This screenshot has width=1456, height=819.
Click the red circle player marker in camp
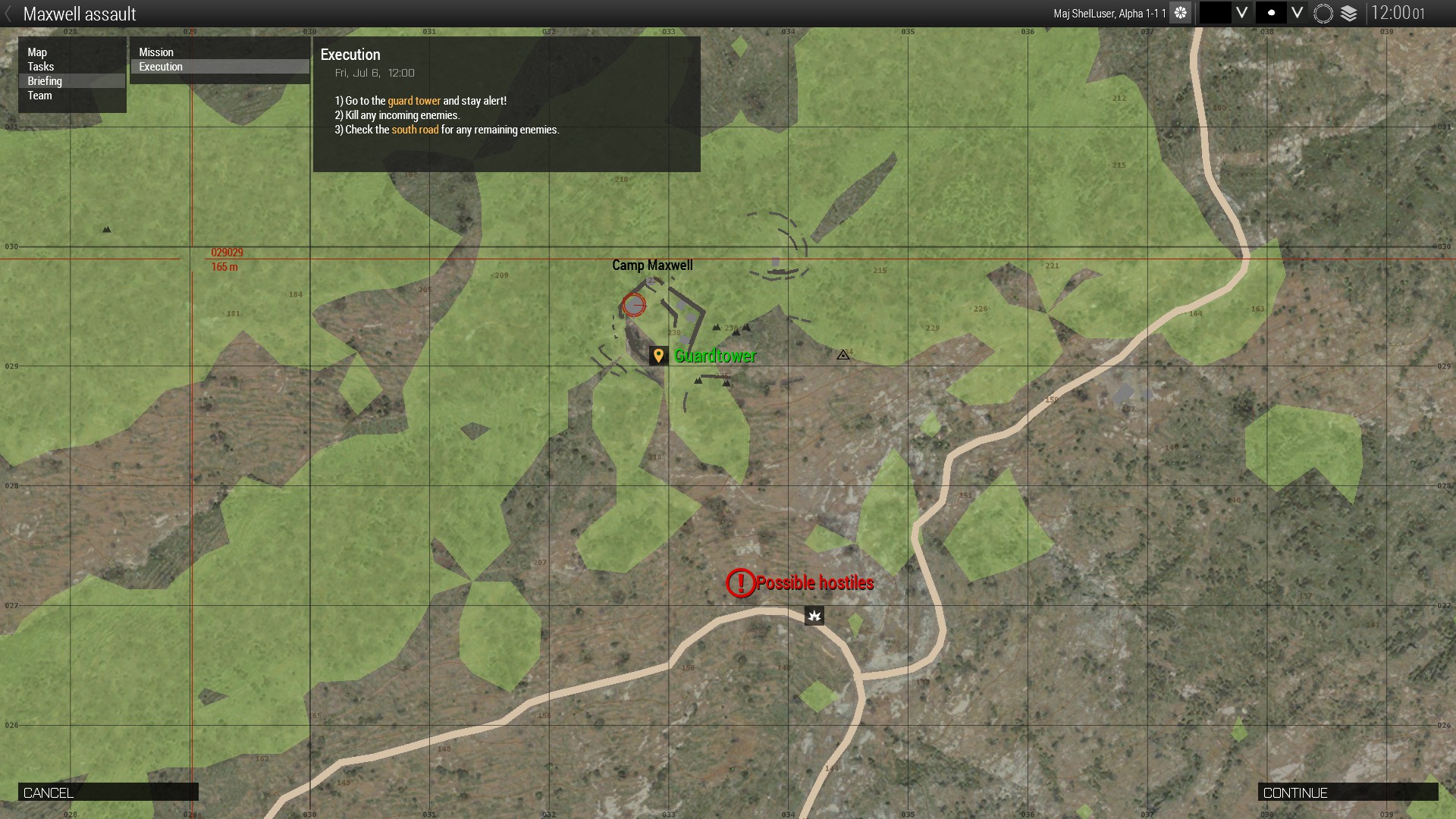634,305
